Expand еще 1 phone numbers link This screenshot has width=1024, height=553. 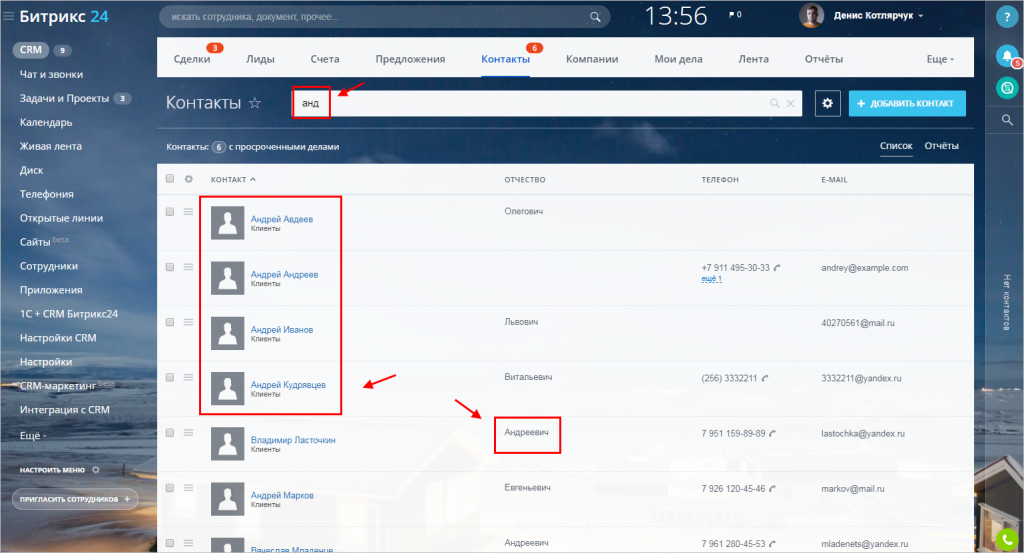tap(711, 279)
